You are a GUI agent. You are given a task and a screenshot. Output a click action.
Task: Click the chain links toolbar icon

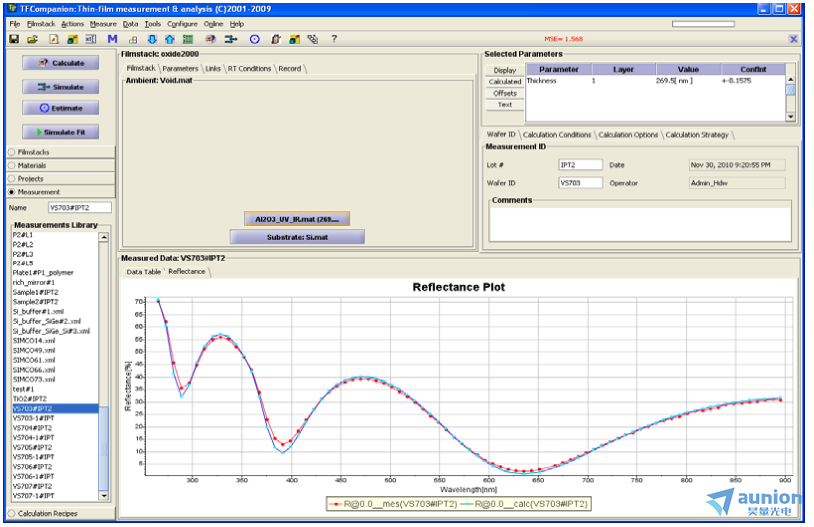(313, 39)
